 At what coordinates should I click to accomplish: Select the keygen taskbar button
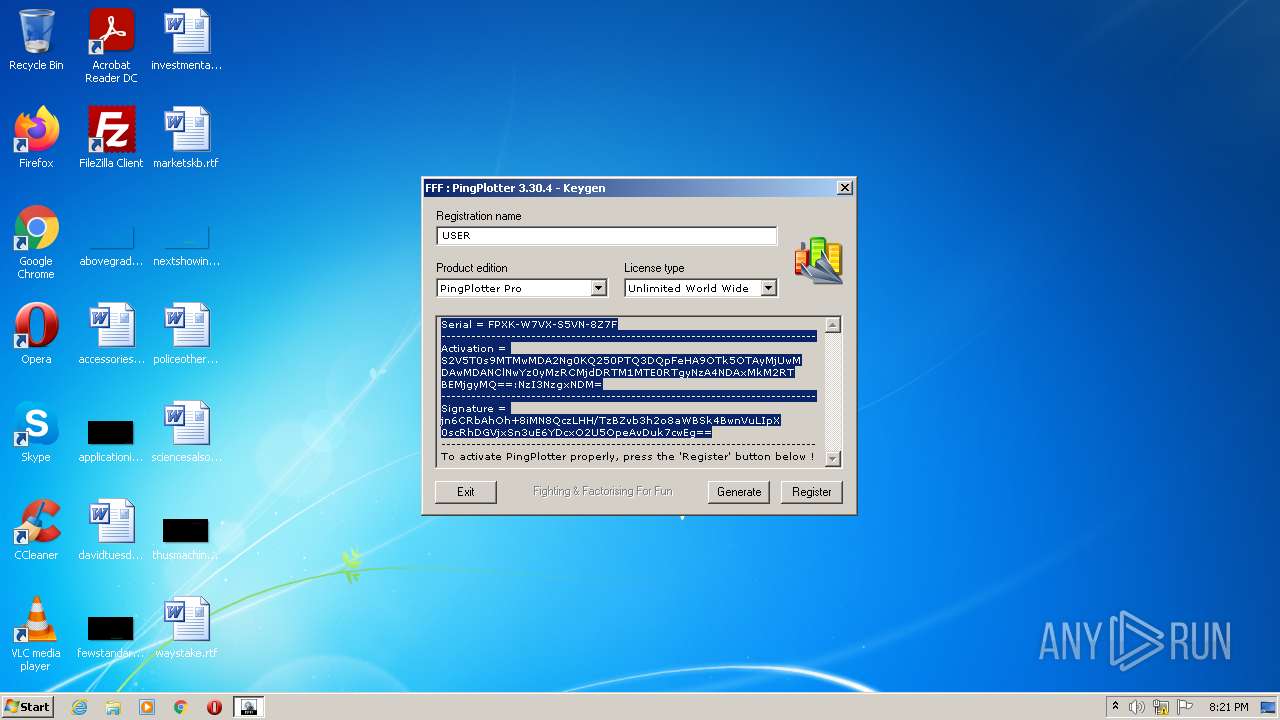[x=249, y=707]
